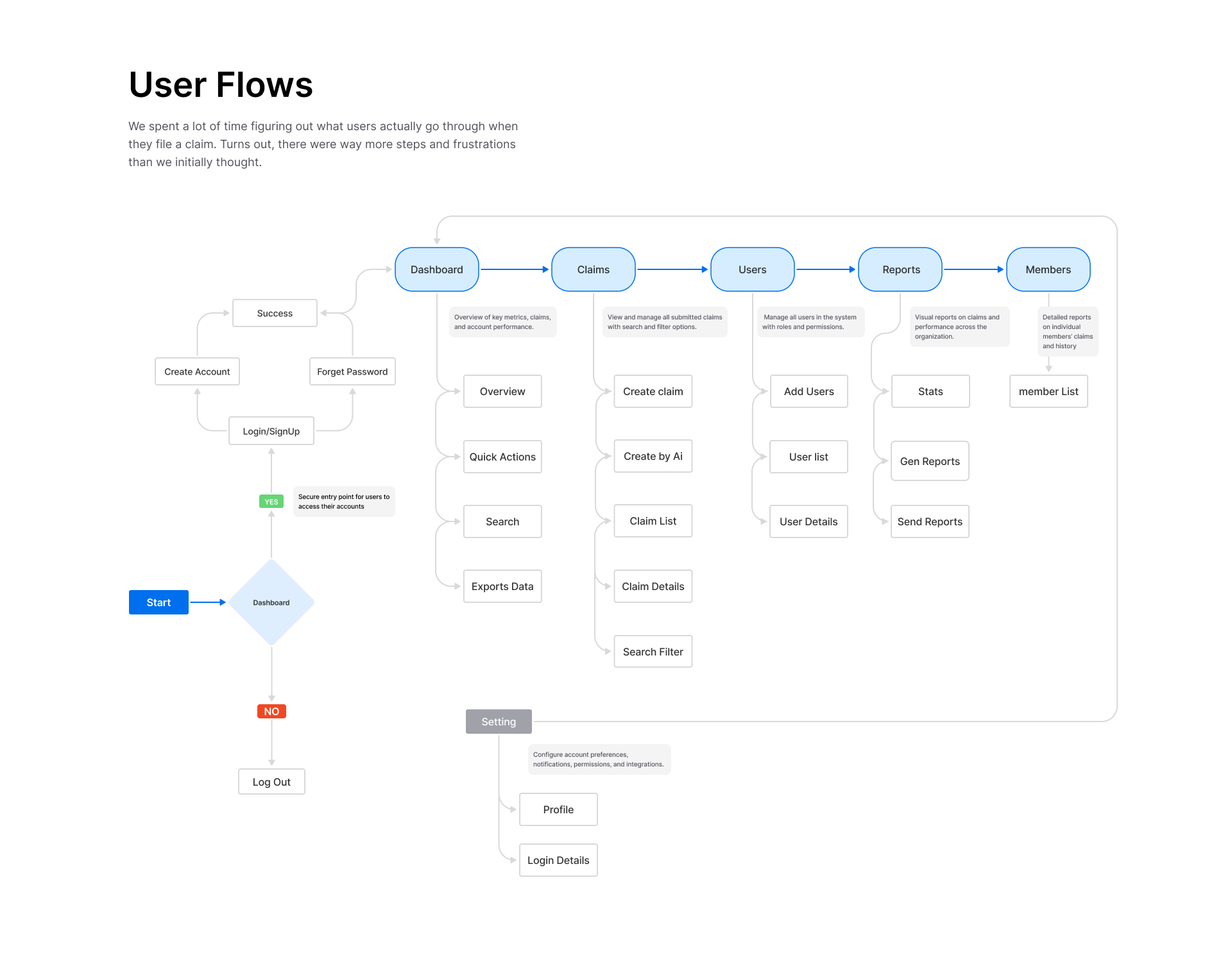Click the gray Setting block
This screenshot has height=964, width=1232.
(x=499, y=722)
